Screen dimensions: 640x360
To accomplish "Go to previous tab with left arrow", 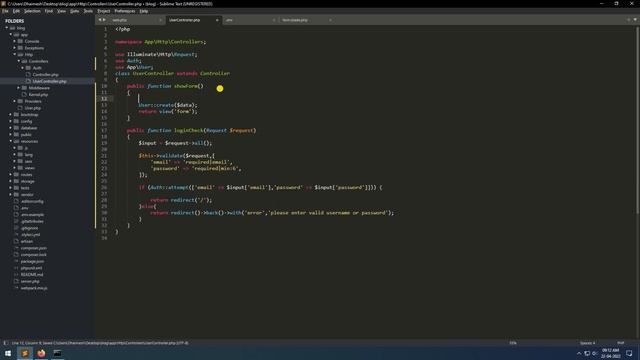I will coord(100,20).
